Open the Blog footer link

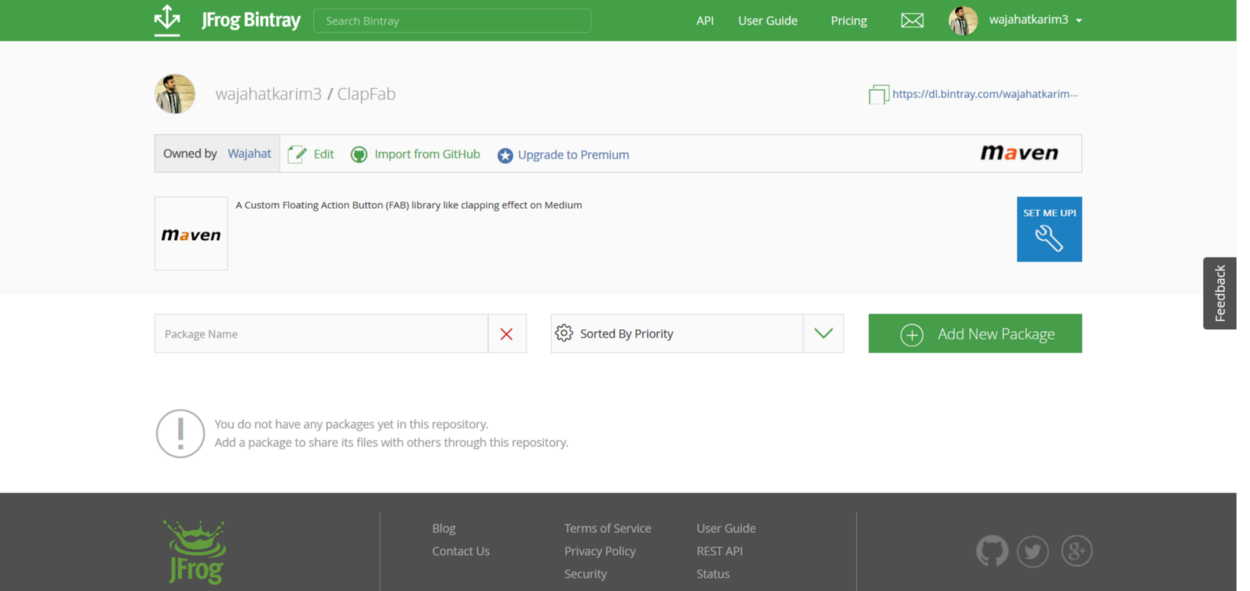pyautogui.click(x=444, y=528)
